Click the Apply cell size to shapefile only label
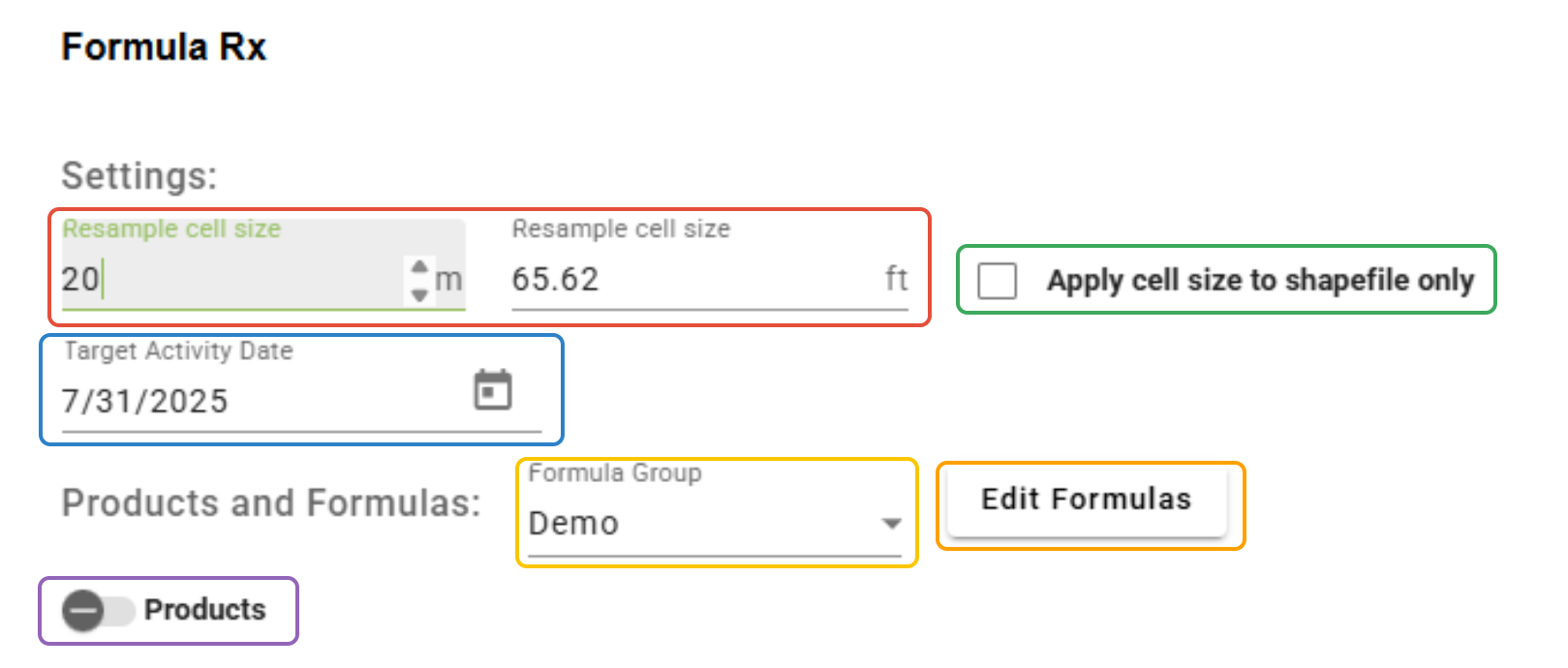Screen dimensions: 1568x668 pos(1260,281)
